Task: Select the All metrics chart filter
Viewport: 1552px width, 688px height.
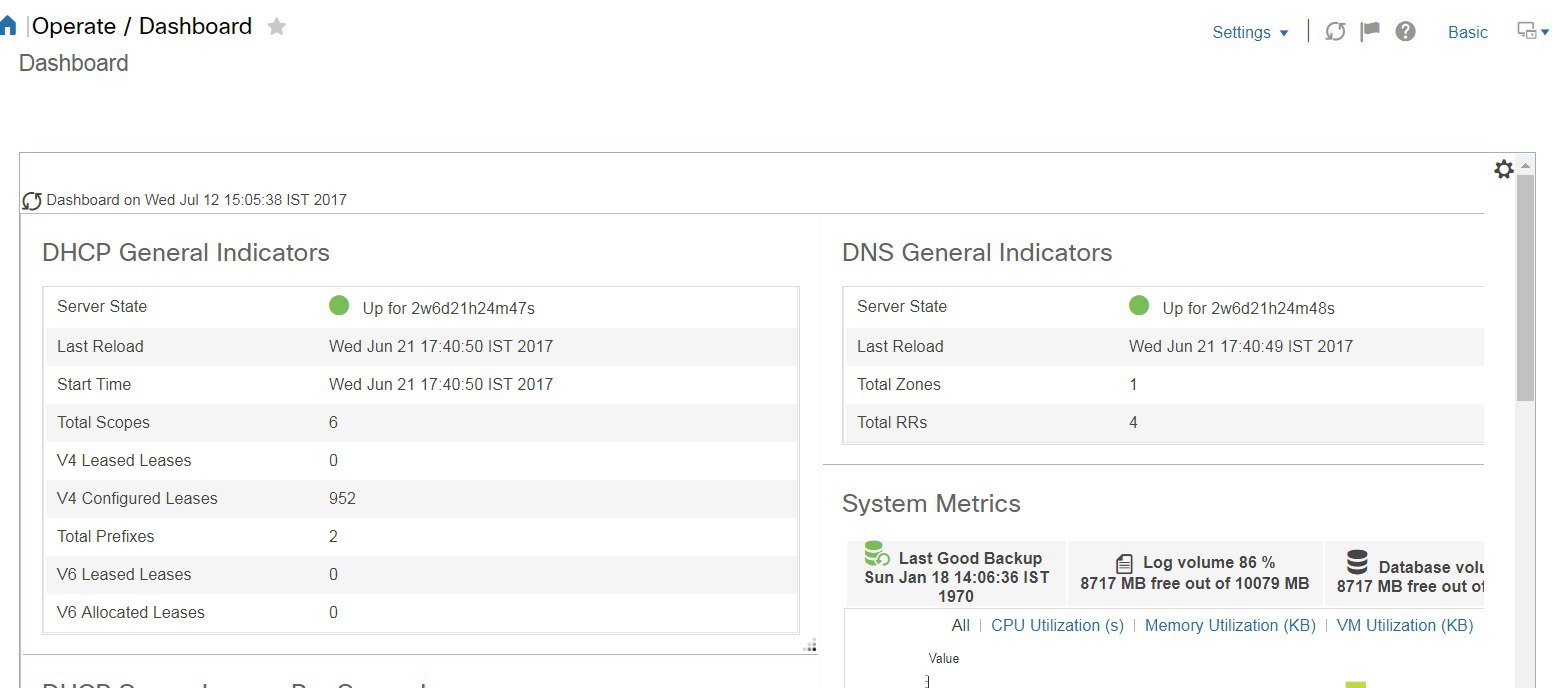Action: [x=961, y=625]
